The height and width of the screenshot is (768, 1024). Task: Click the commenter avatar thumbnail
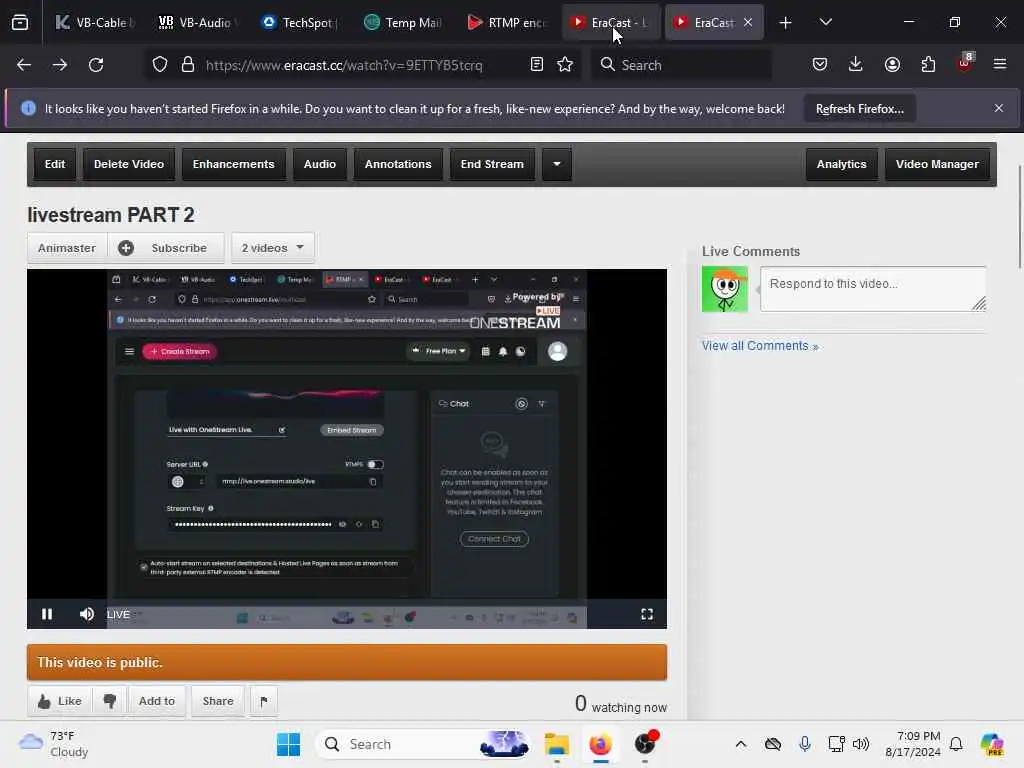pos(725,289)
